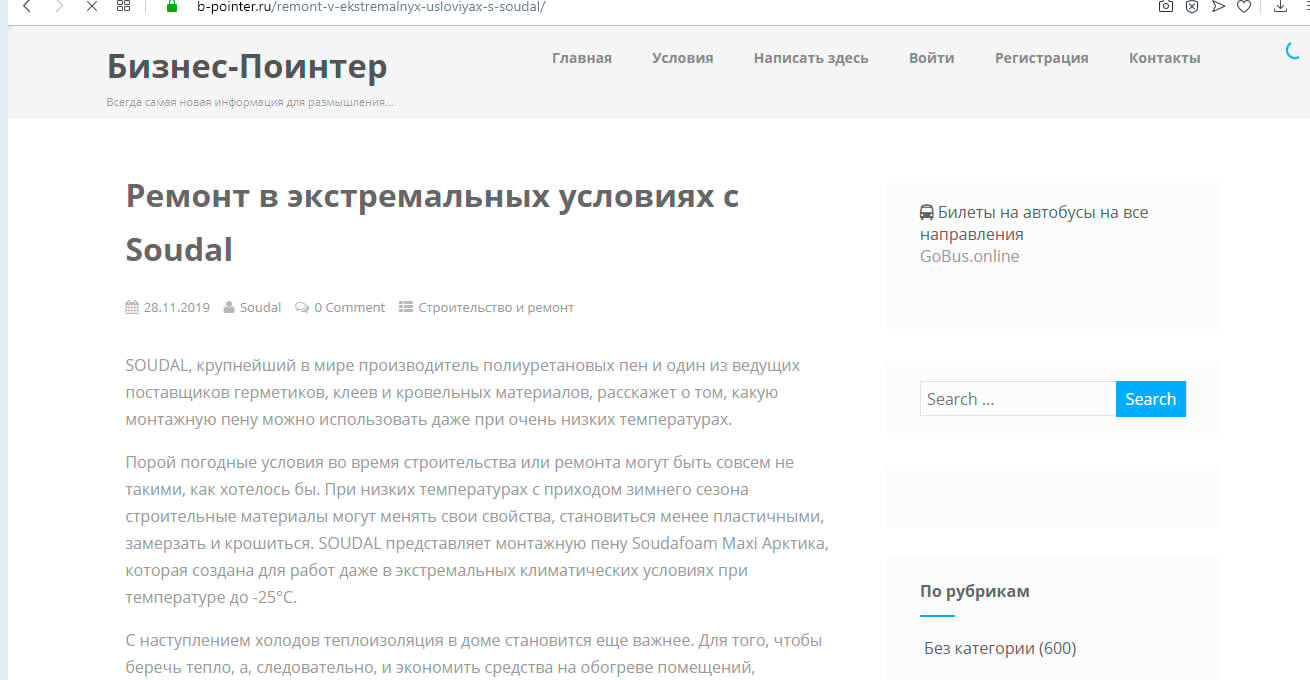Focus the Search input field

pyautogui.click(x=1018, y=399)
